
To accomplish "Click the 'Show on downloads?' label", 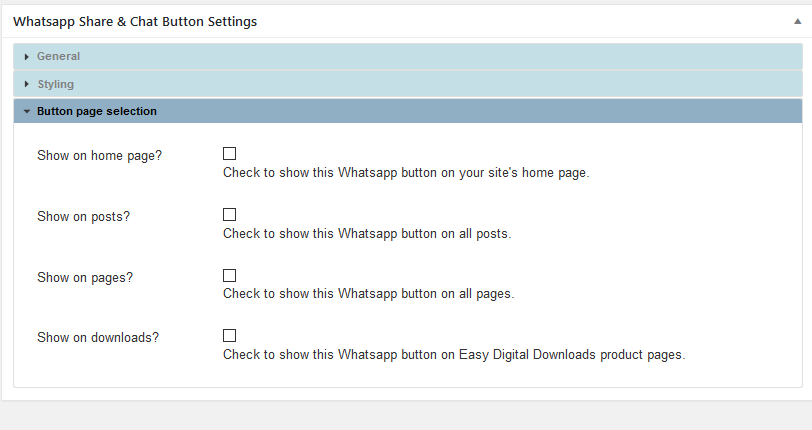I will tap(97, 338).
